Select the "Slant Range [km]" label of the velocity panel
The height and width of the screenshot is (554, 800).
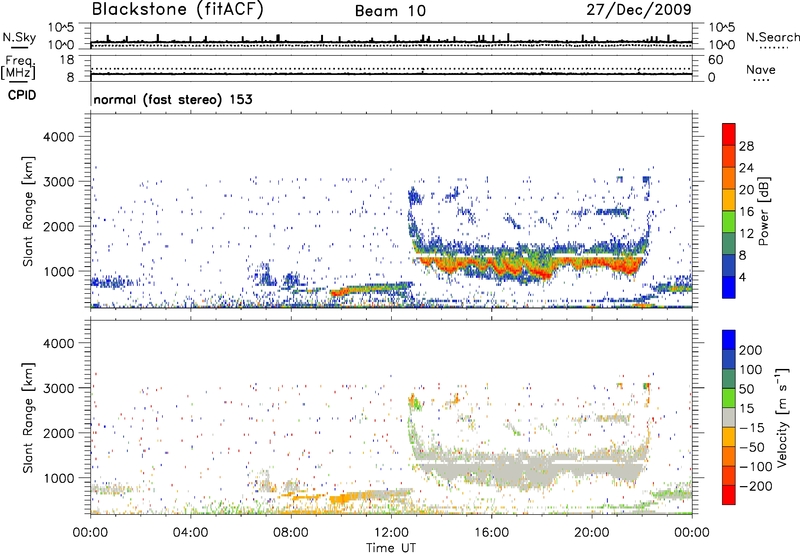point(28,418)
